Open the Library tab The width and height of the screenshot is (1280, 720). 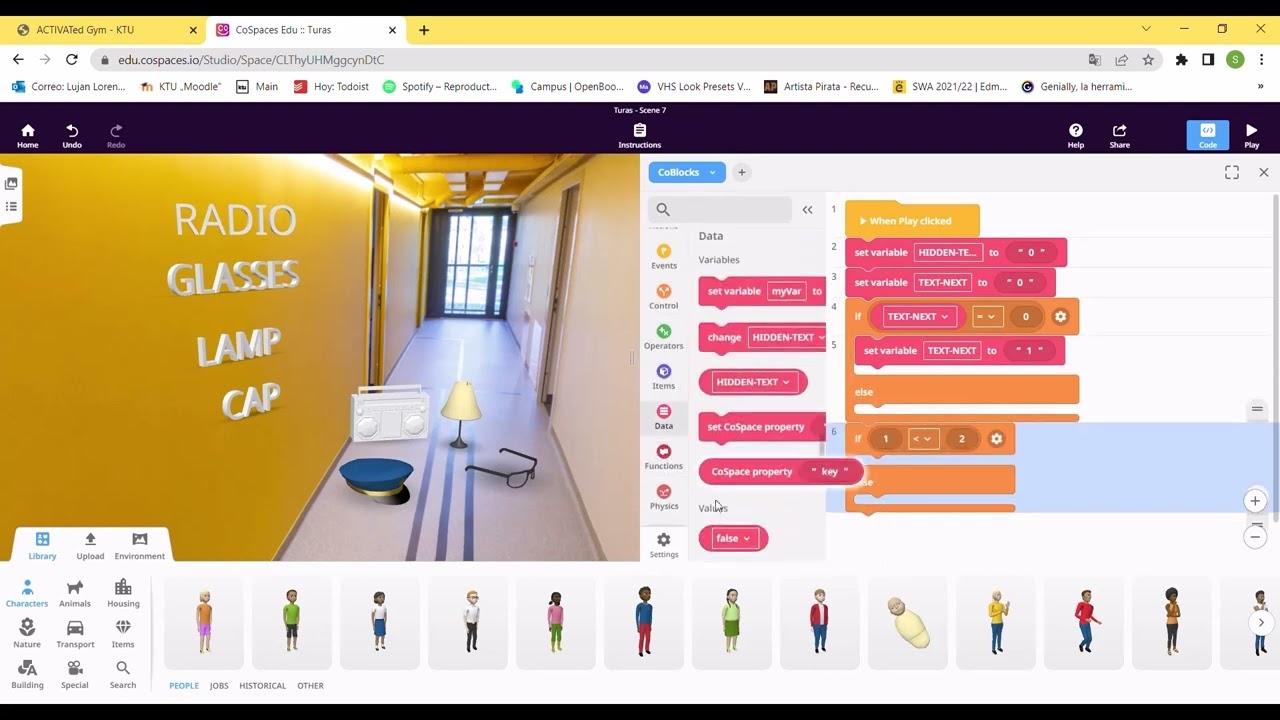(x=42, y=545)
